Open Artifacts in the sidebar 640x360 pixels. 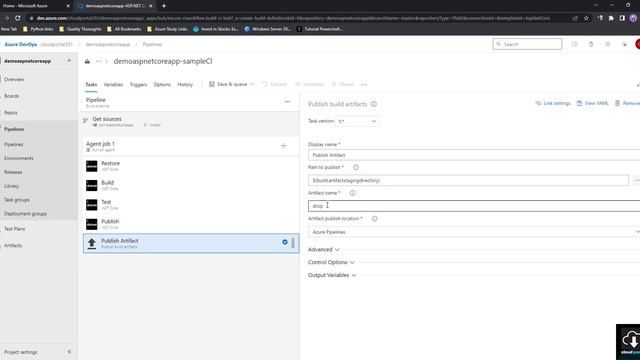(13, 246)
